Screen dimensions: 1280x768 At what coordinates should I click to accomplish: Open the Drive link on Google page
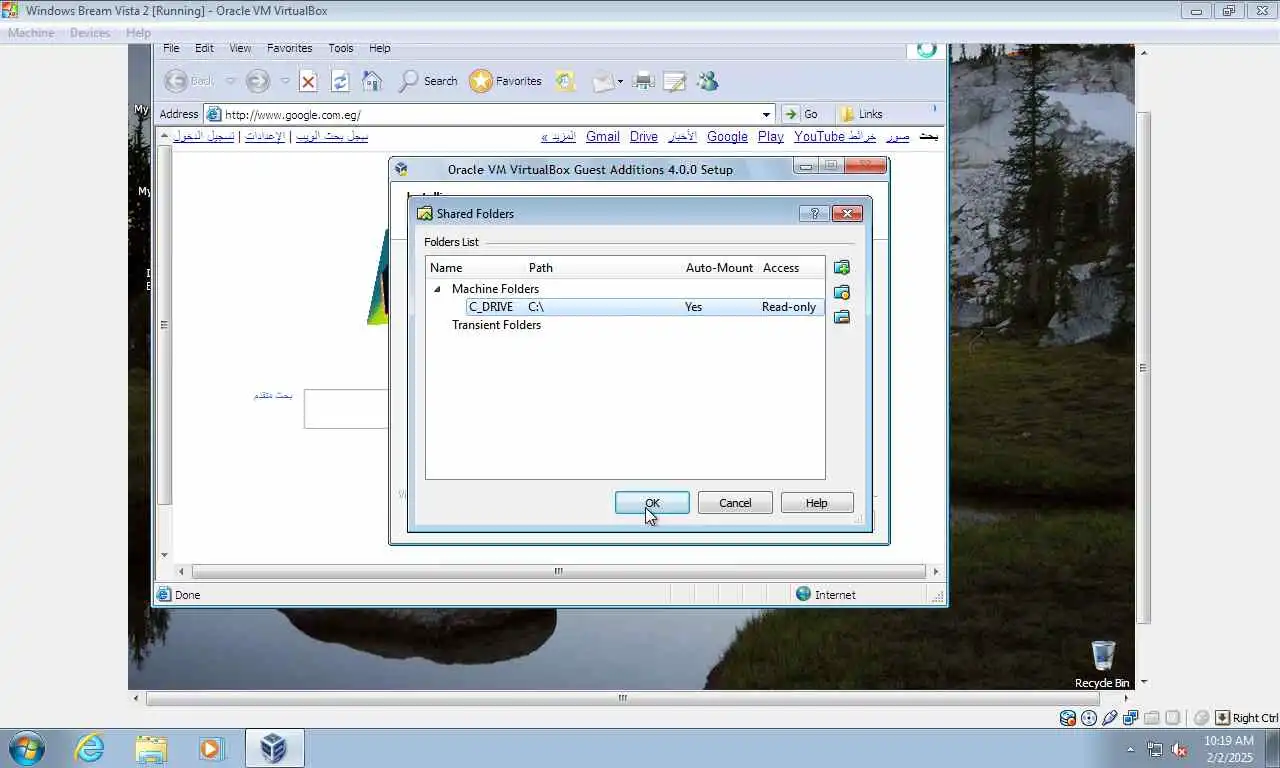coord(644,137)
